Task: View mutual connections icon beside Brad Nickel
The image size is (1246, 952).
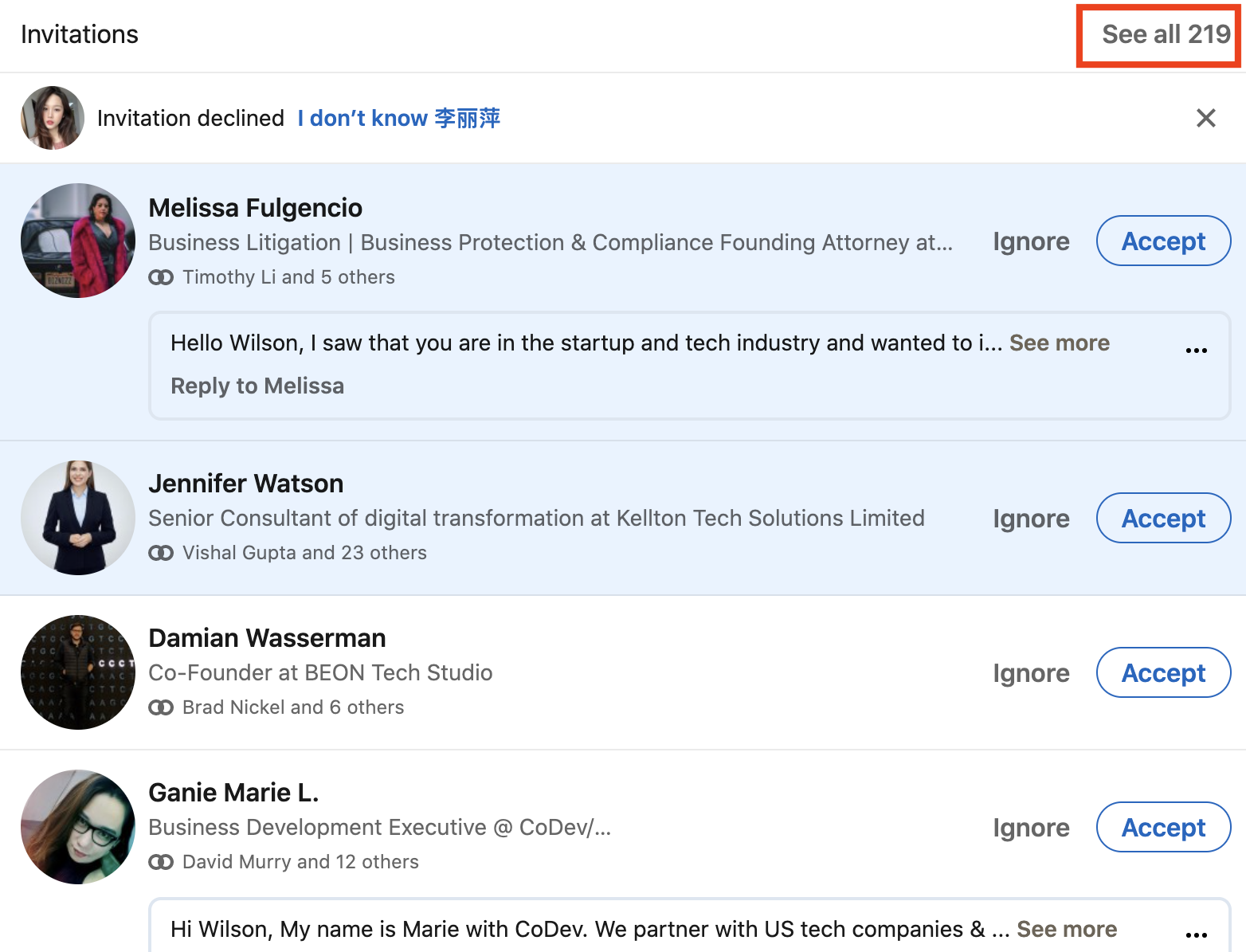Action: (x=161, y=707)
